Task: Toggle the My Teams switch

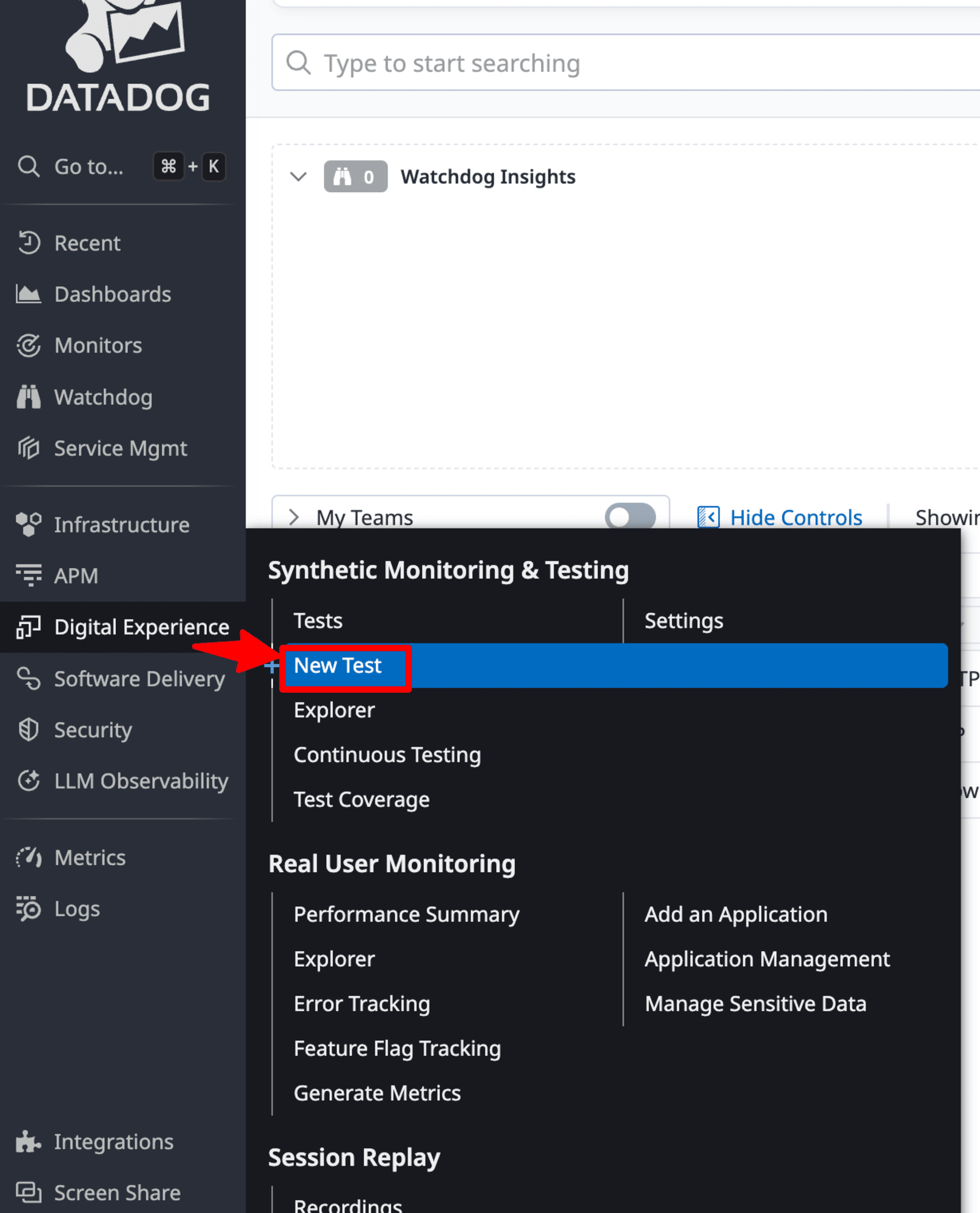Action: pos(630,517)
